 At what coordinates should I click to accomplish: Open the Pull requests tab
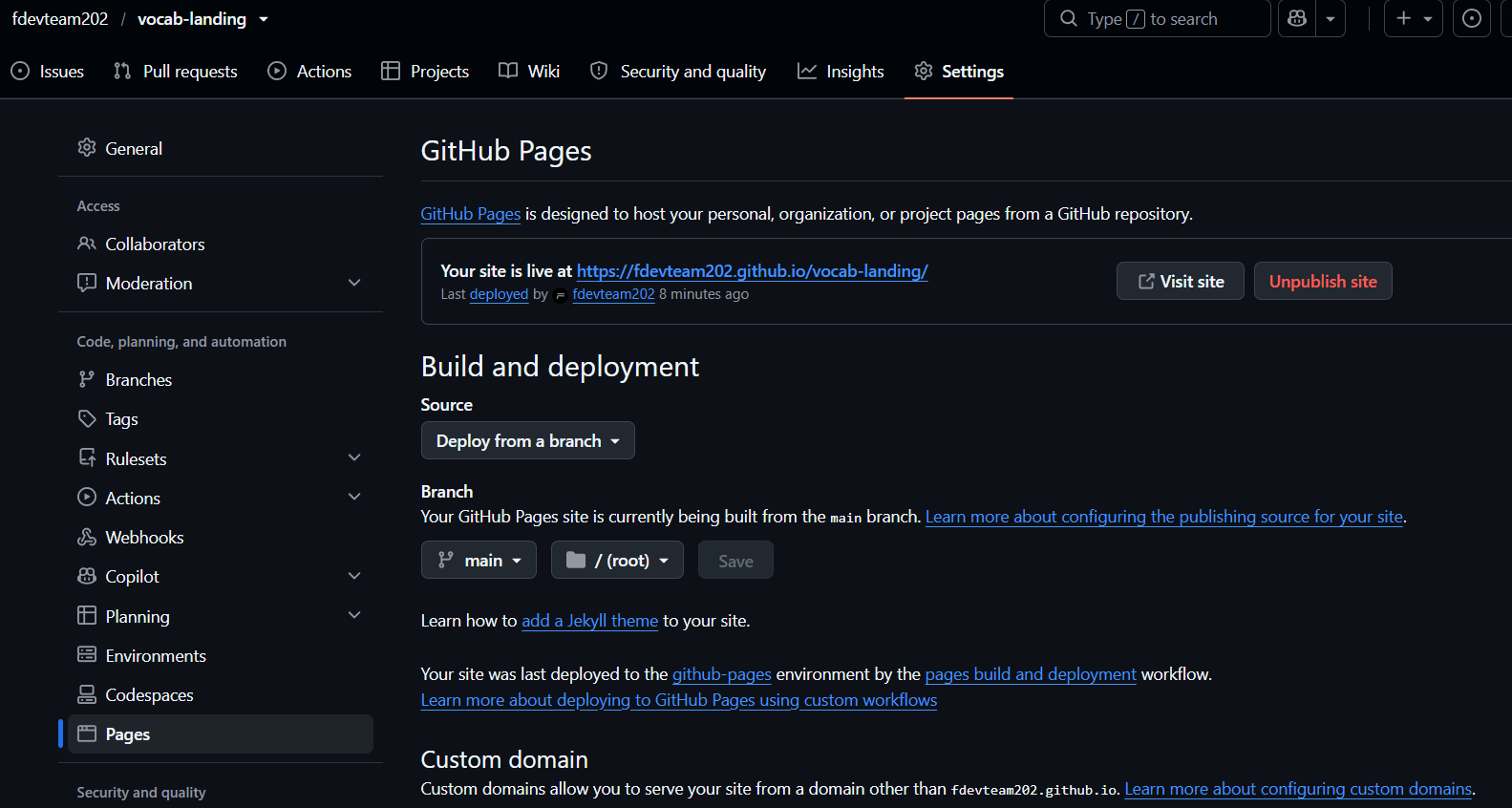pyautogui.click(x=176, y=72)
